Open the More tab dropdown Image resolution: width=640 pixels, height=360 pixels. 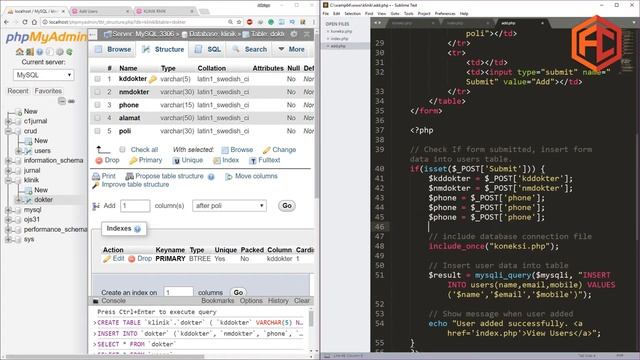[291, 49]
